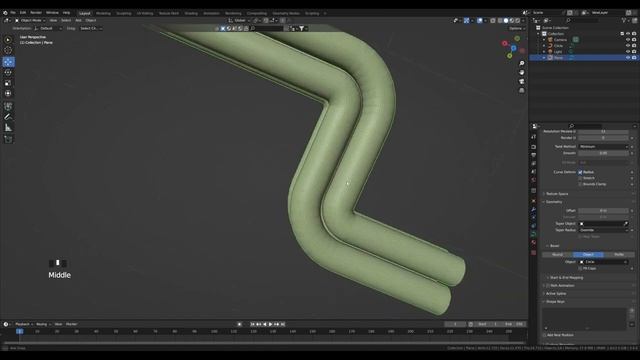640x360 pixels.
Task: Click the navigation gizmo red X axis
Action: pos(504,43)
